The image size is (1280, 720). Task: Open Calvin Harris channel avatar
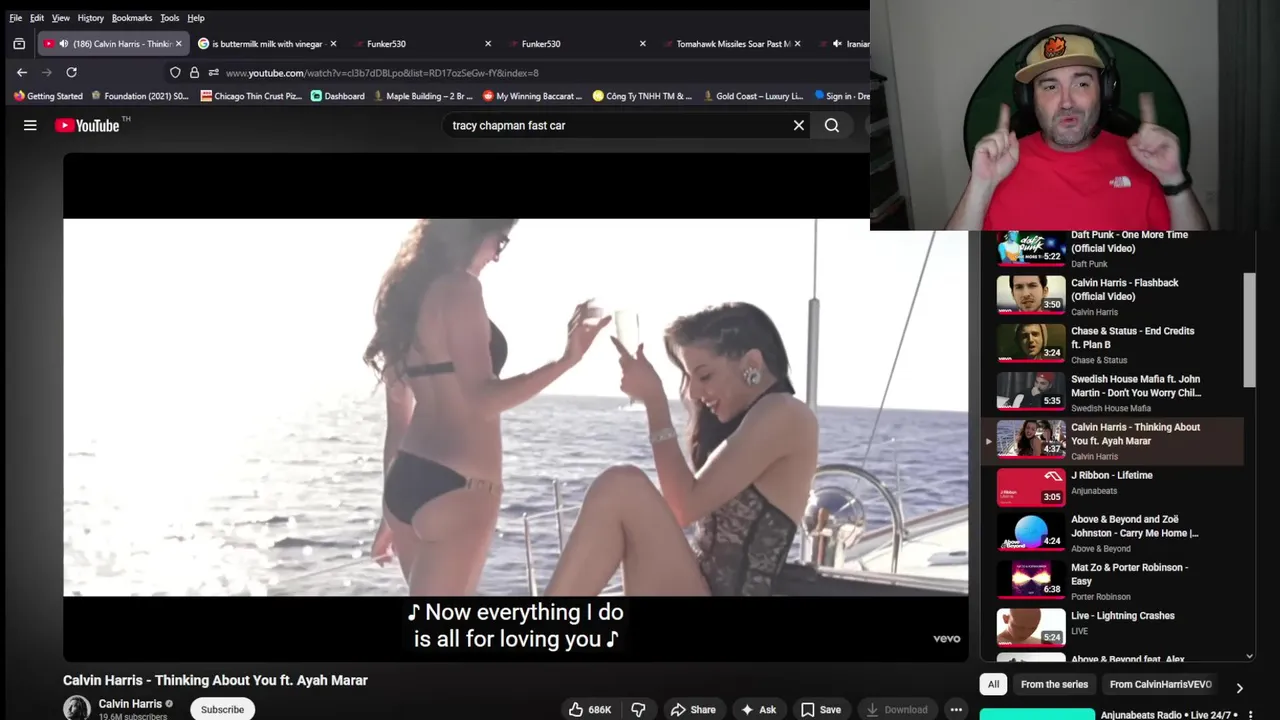point(77,708)
